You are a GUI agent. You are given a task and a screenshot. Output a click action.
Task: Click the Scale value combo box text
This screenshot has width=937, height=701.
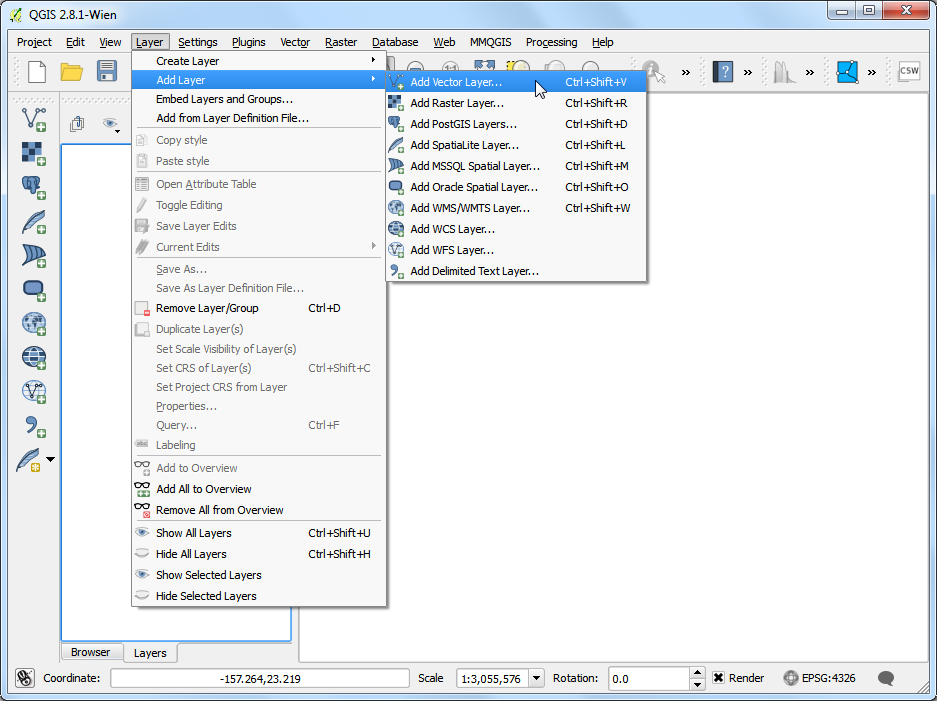click(493, 678)
